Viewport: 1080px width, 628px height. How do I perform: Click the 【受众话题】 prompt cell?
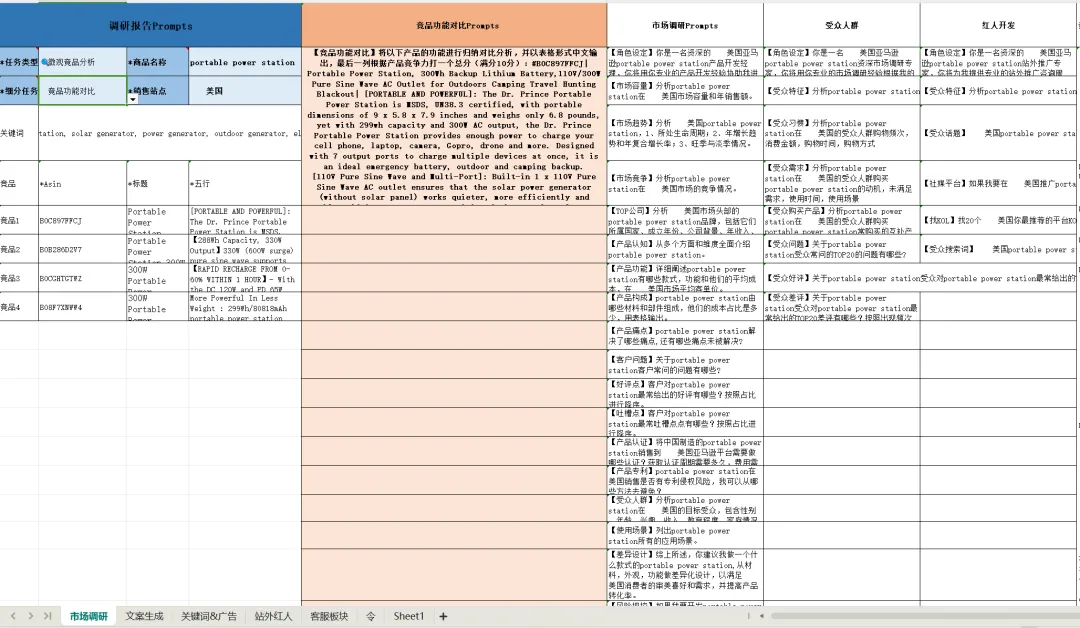tap(1000, 134)
